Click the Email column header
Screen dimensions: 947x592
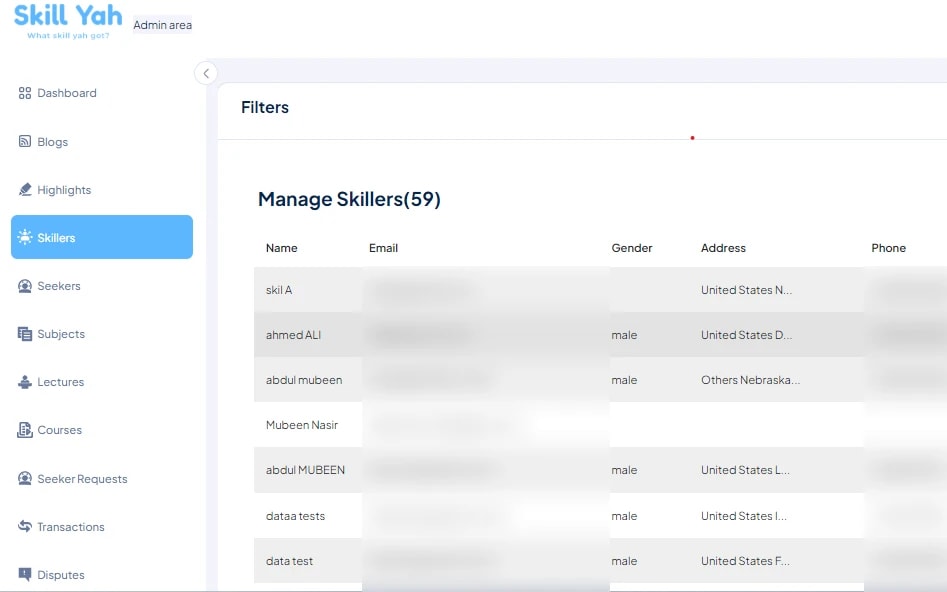click(384, 248)
